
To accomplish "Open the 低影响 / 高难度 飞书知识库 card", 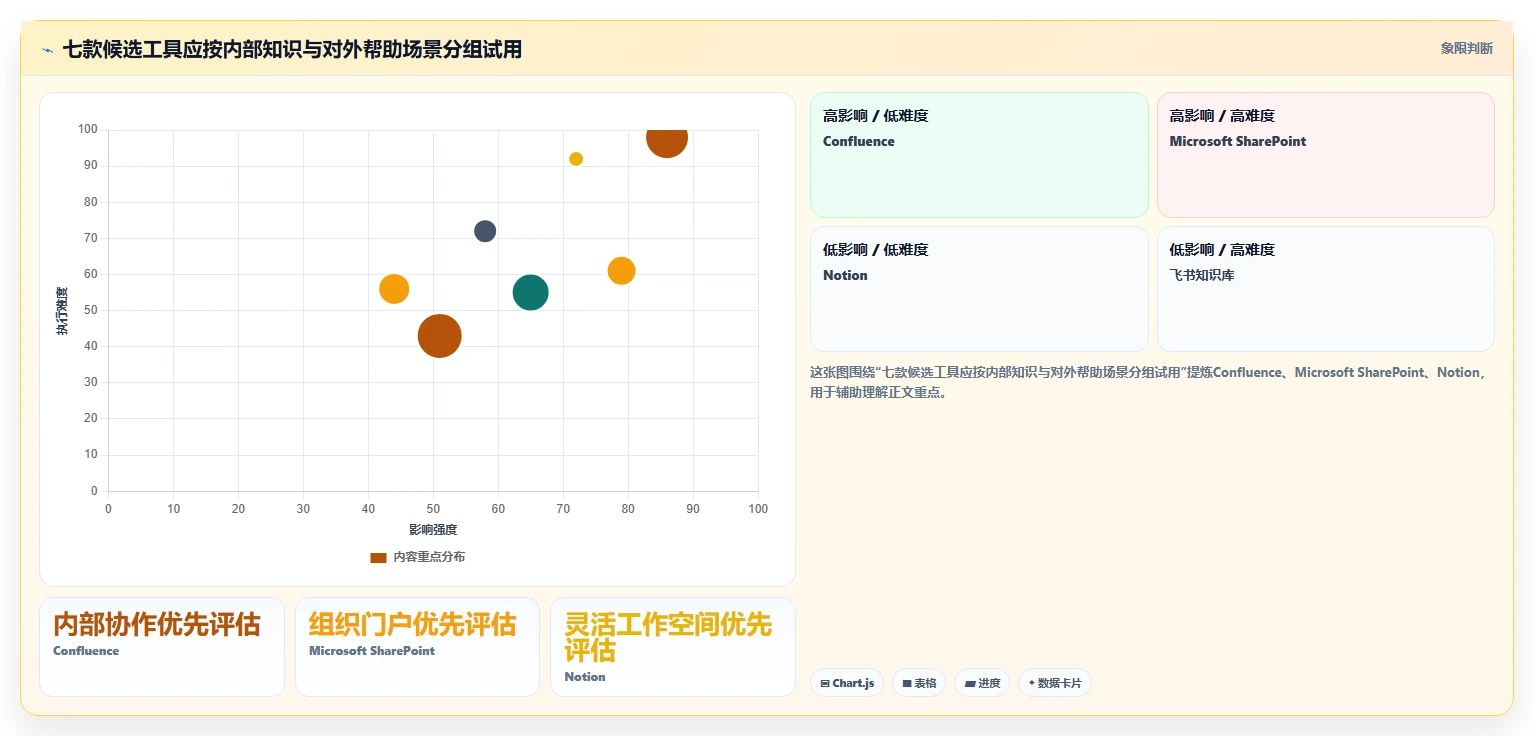I will point(1325,289).
